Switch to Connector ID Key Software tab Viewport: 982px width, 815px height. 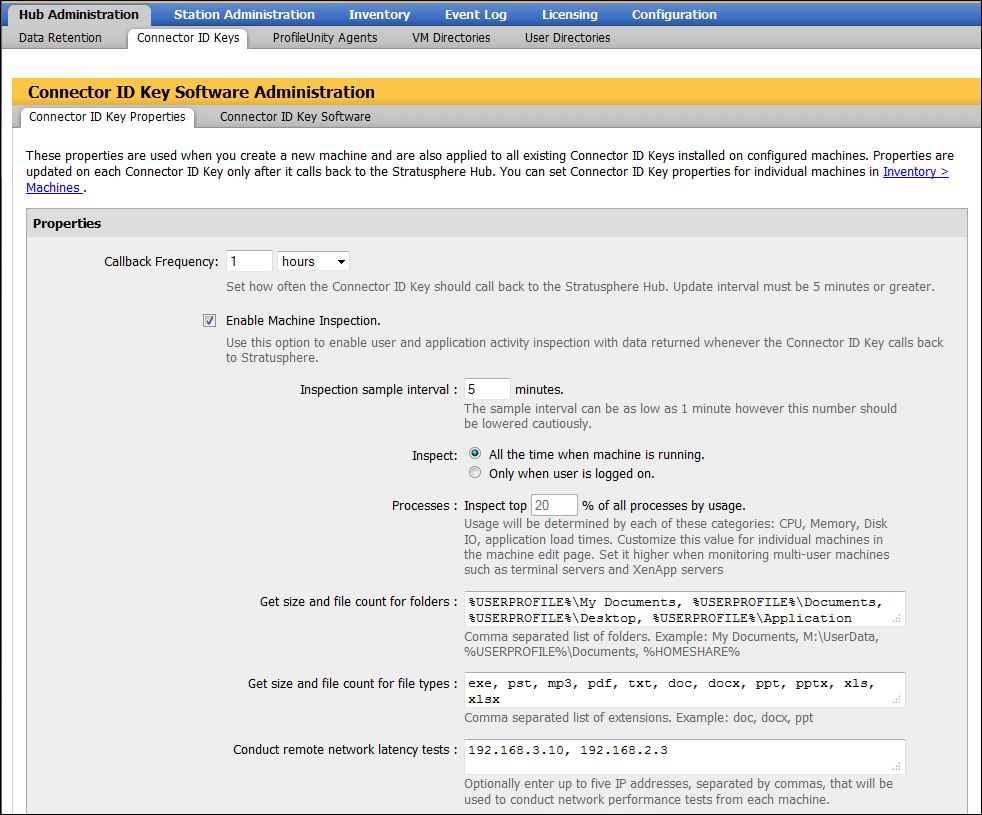tap(295, 117)
